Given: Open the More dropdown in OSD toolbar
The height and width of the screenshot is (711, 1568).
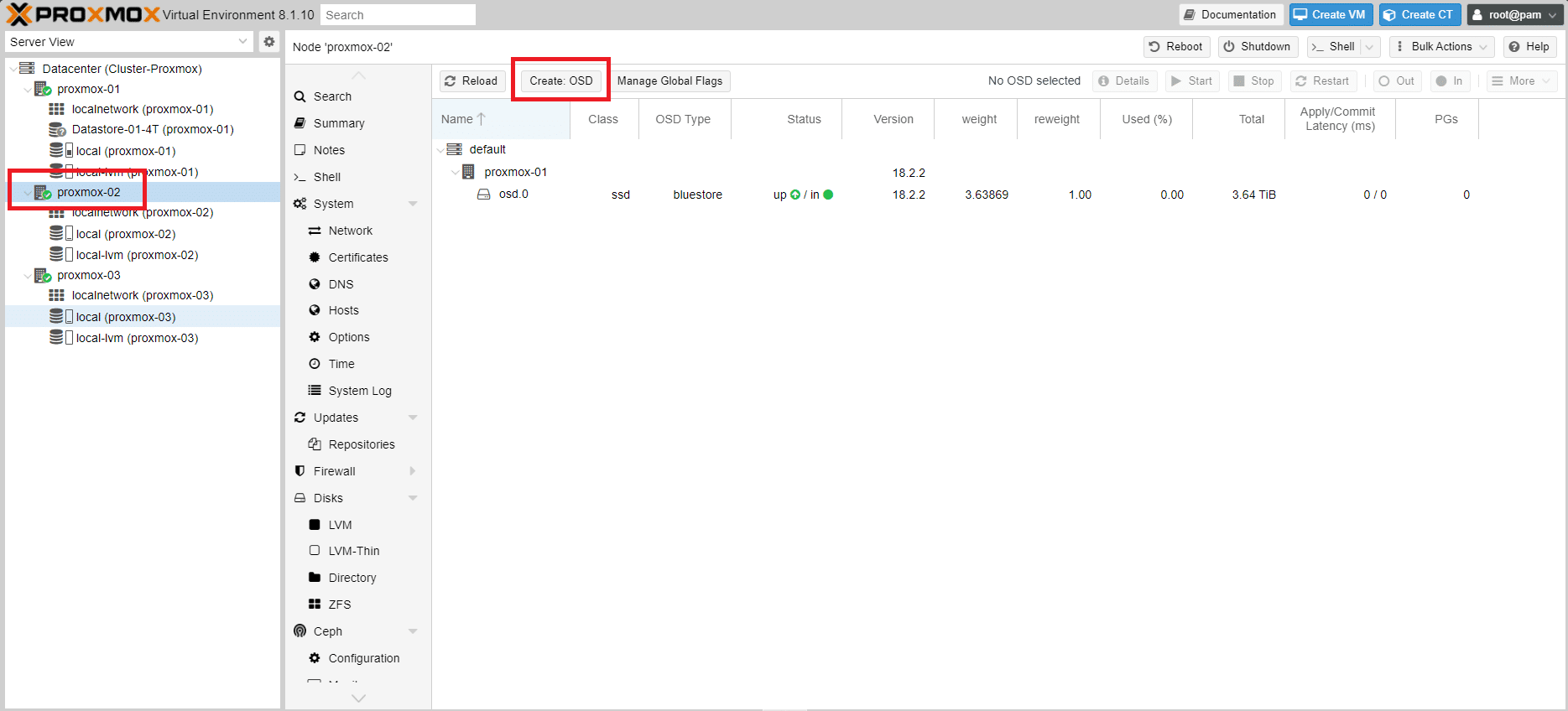Looking at the screenshot, I should [1522, 81].
